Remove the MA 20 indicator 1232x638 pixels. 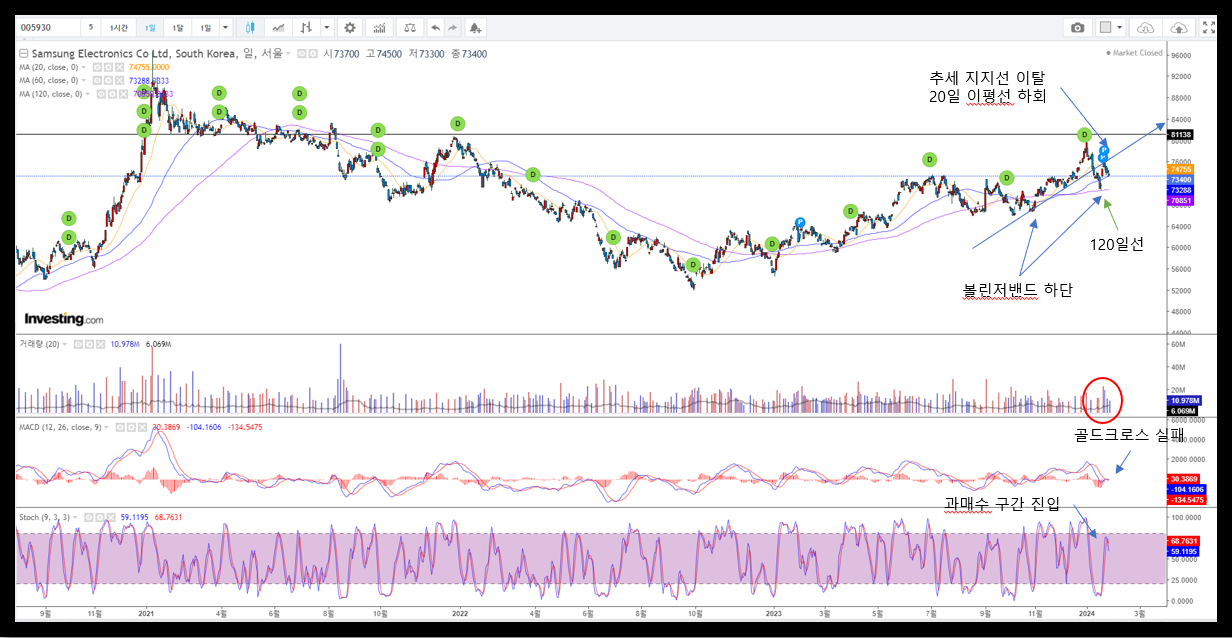coord(119,67)
